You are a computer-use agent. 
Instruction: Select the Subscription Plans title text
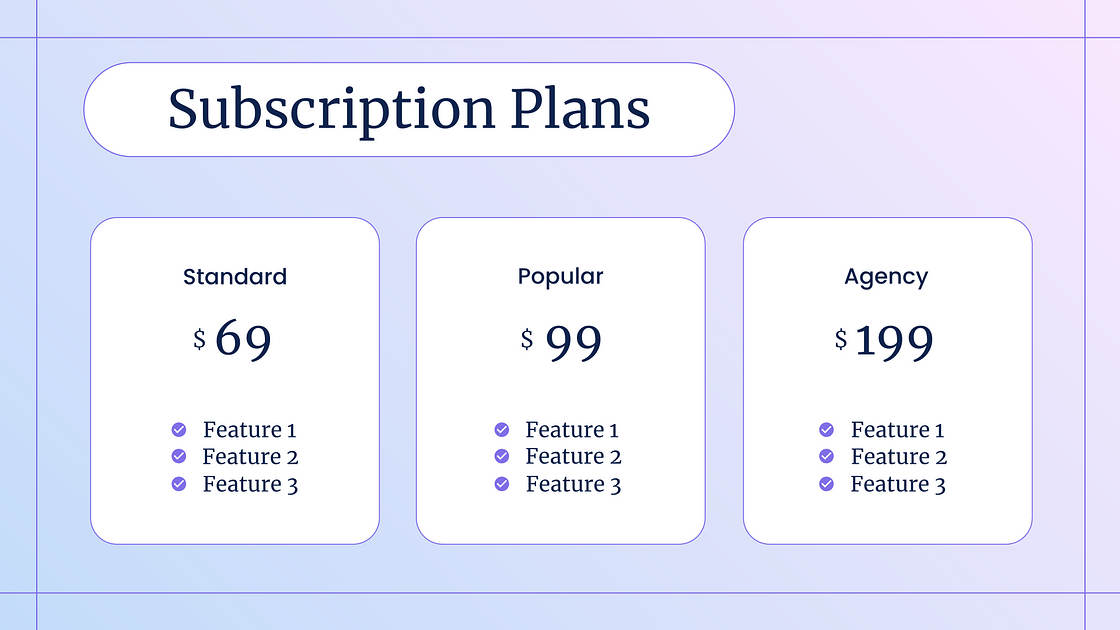409,109
